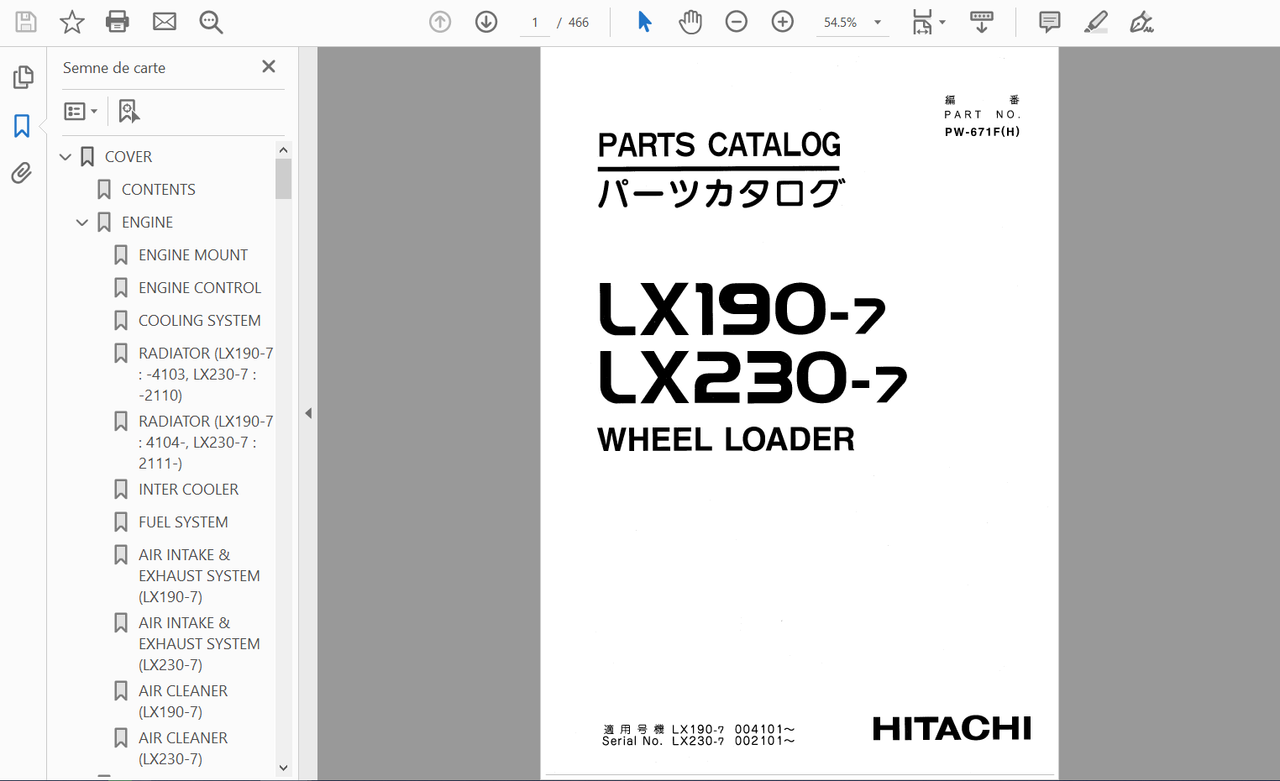
Task: Click the find current bookmark icon
Action: click(x=129, y=111)
